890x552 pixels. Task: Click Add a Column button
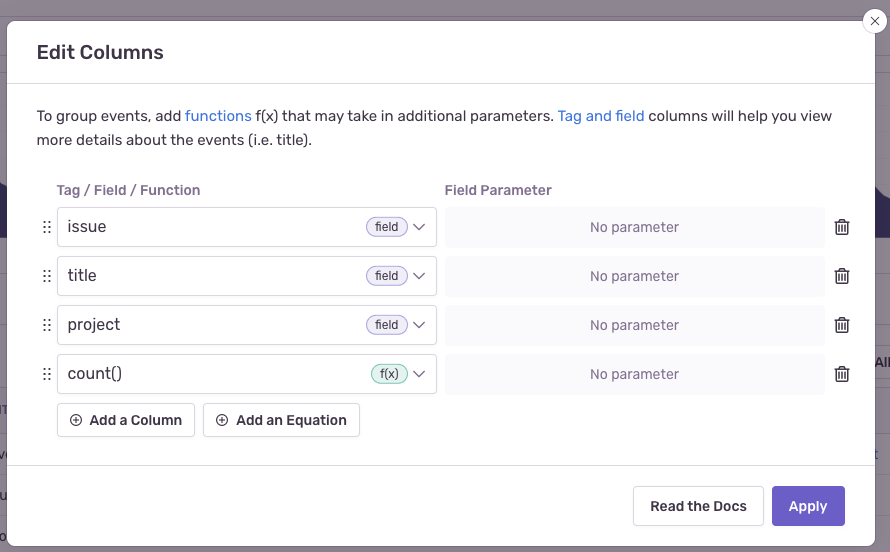point(126,420)
